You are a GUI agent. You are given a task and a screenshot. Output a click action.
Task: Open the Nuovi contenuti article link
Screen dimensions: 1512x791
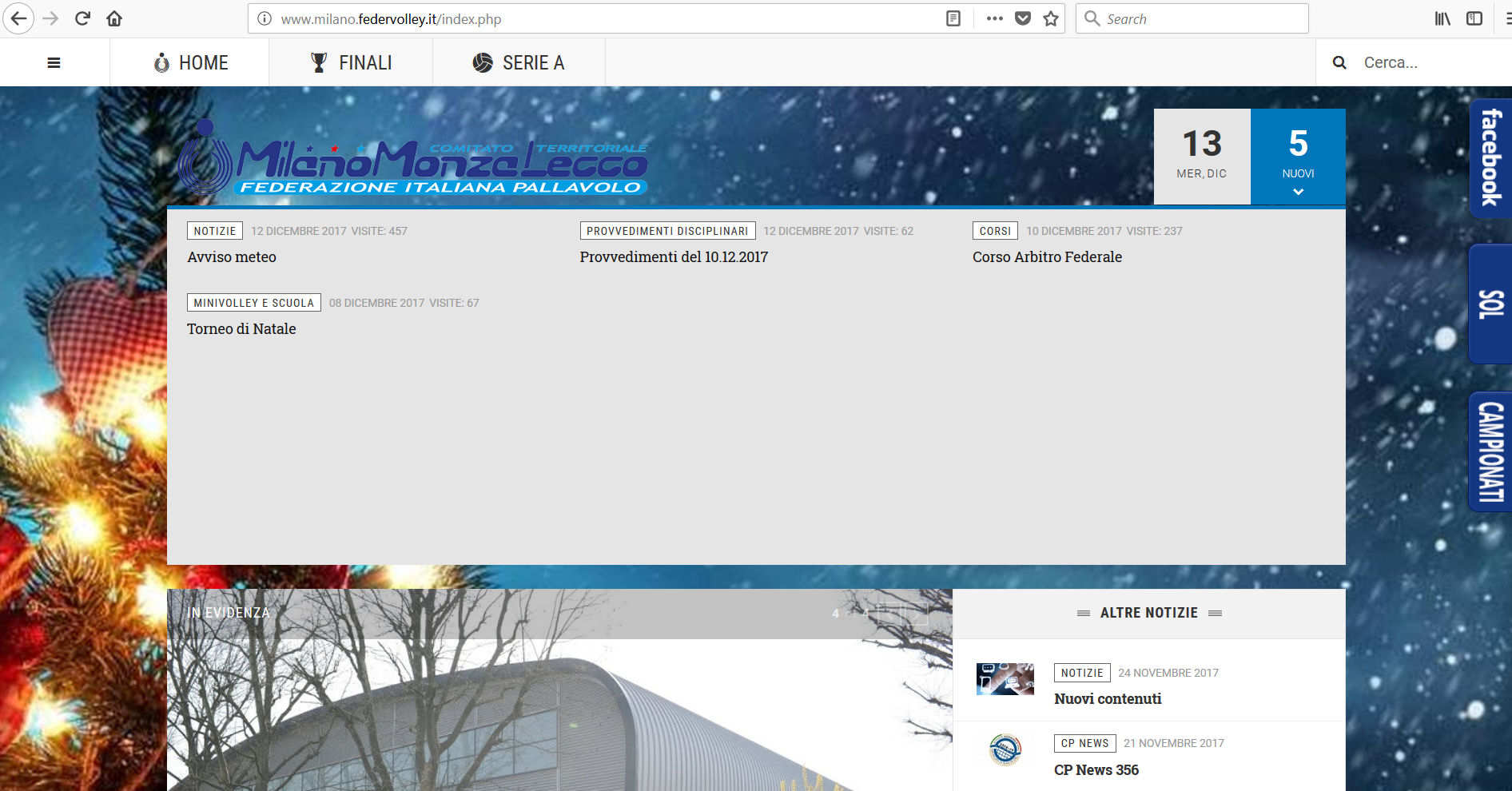1108,699
